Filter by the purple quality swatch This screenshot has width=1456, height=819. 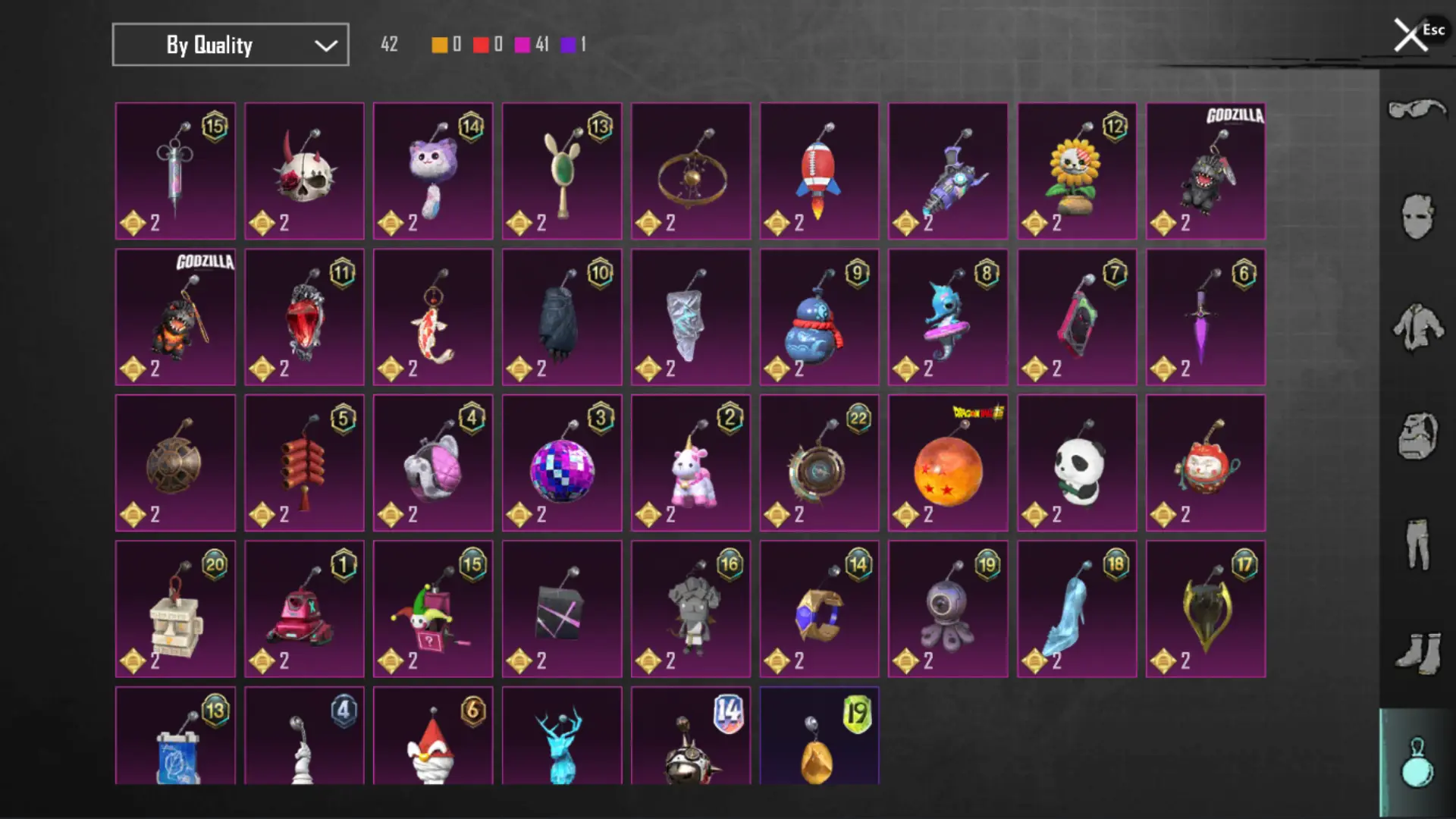[x=568, y=45]
